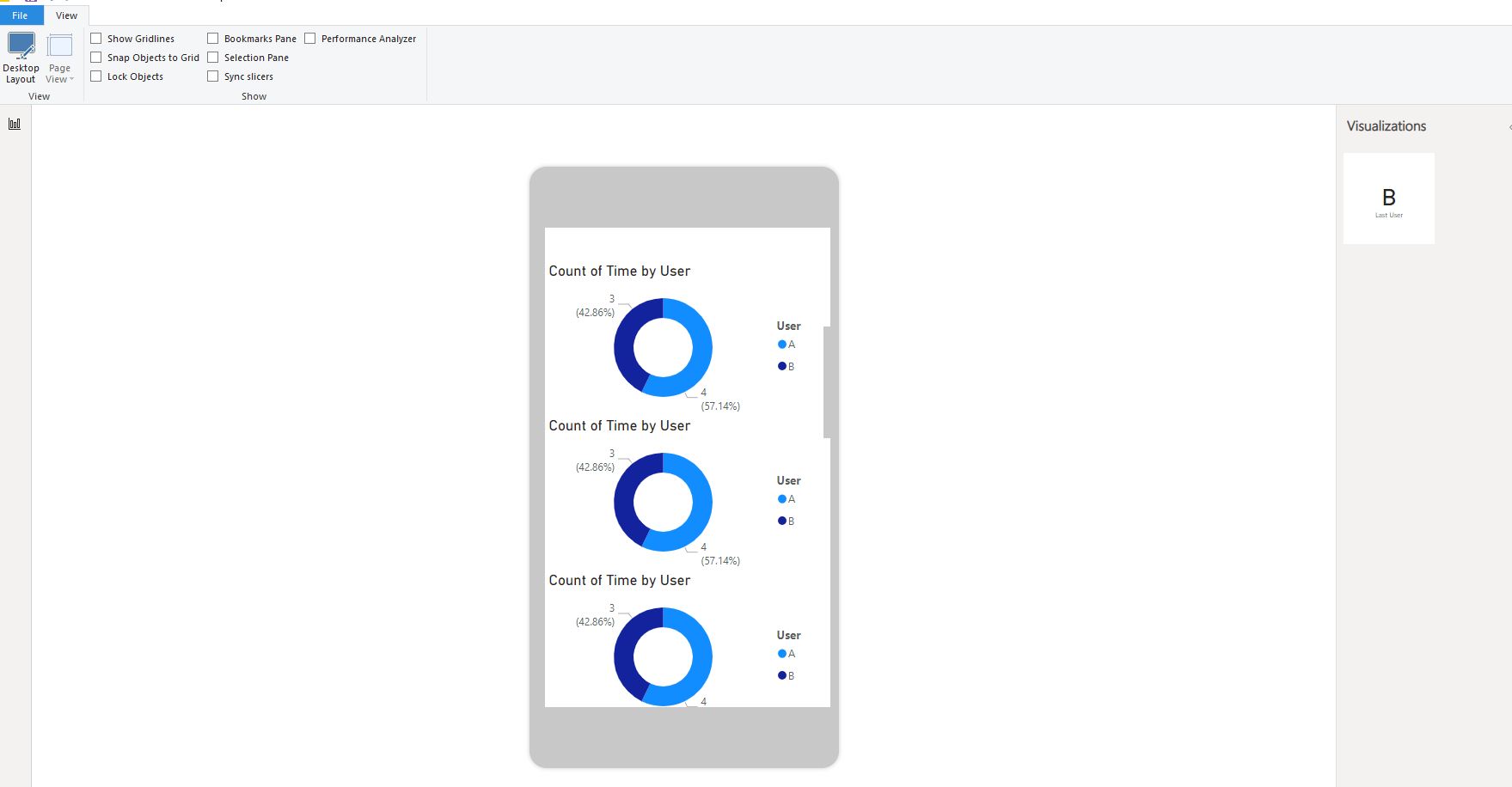Check the Lock Objects option
This screenshot has width=1512, height=787.
coord(96,76)
